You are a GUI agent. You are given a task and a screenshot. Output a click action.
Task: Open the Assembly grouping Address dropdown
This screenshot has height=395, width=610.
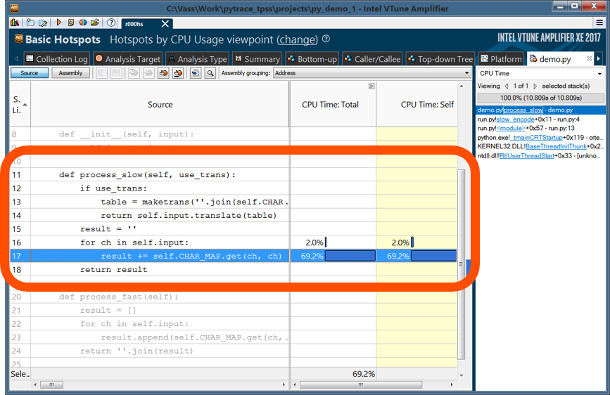click(372, 73)
